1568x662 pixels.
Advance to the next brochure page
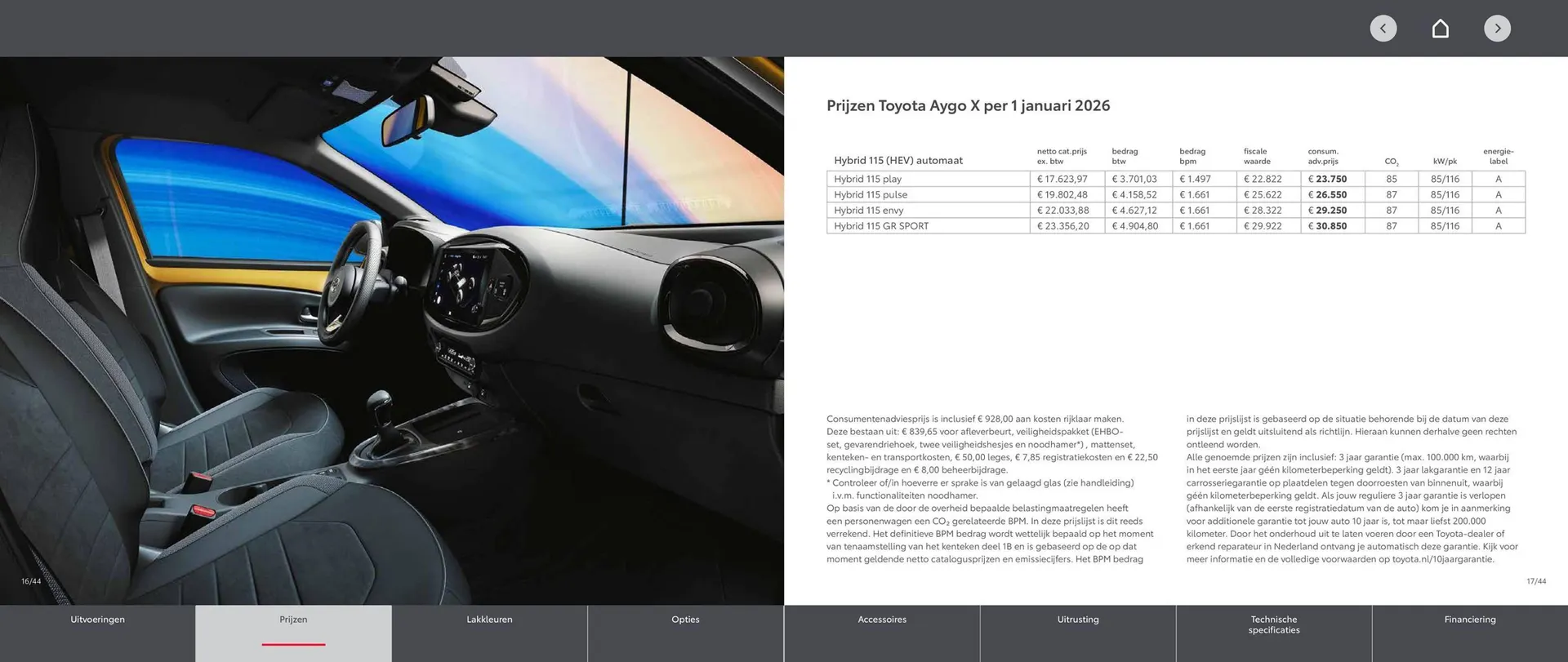[1497, 29]
